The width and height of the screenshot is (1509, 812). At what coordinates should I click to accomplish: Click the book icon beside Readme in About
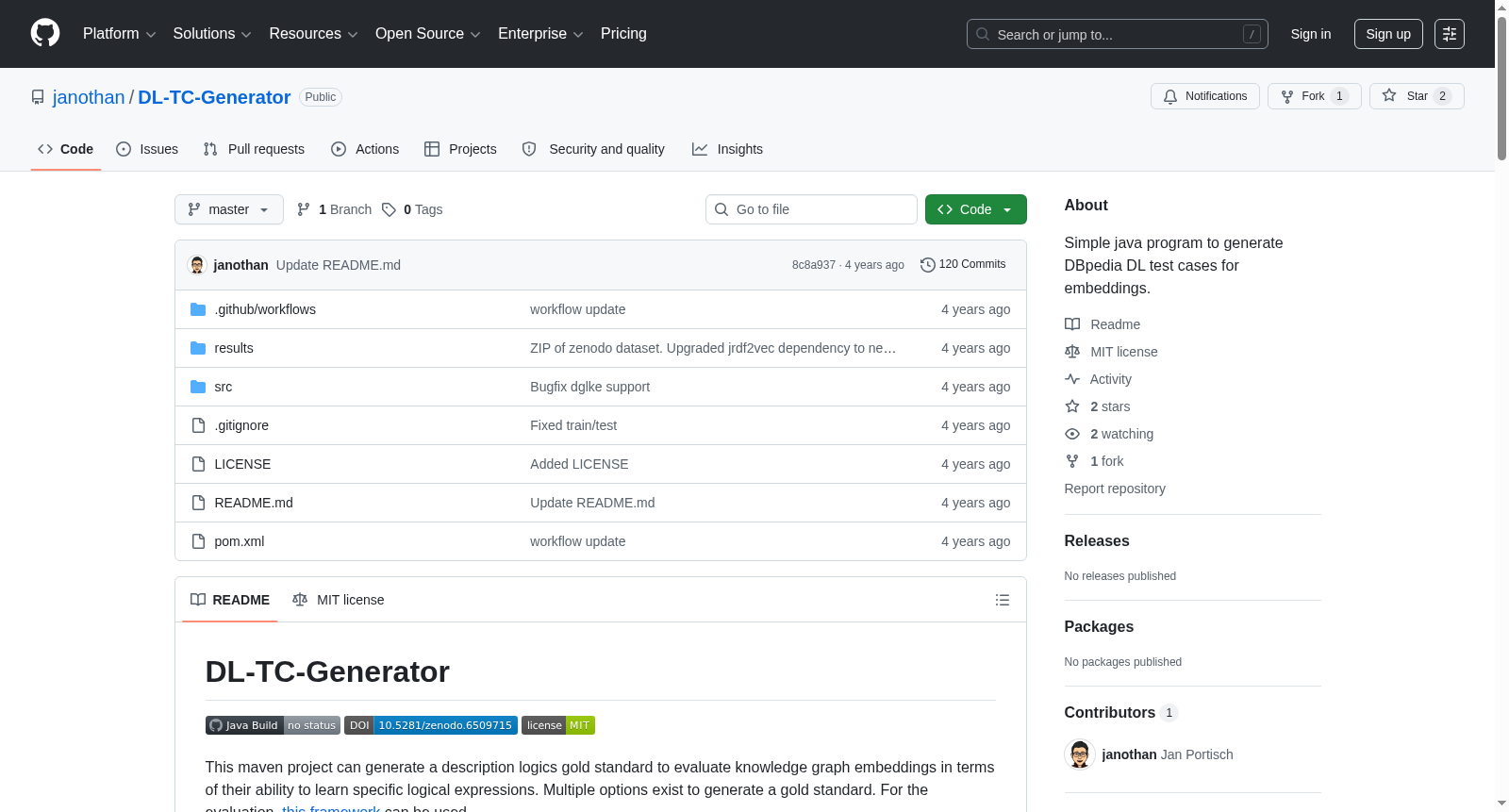tap(1072, 324)
